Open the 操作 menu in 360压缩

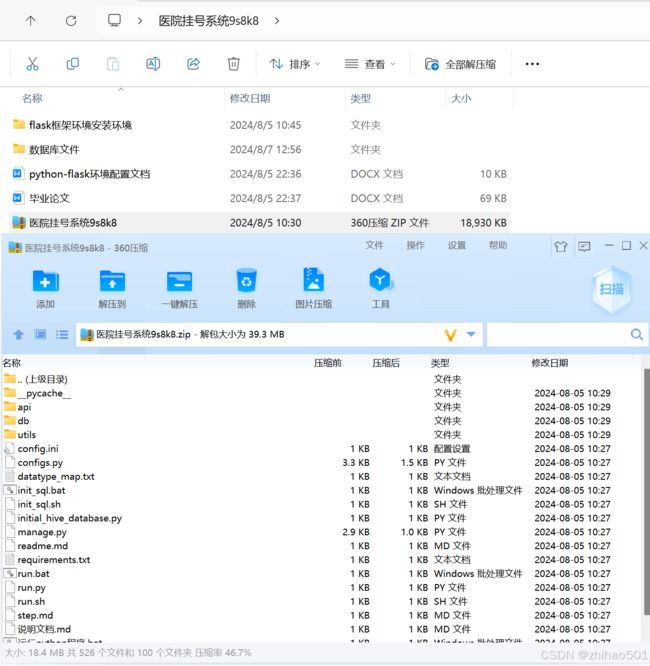coord(415,245)
